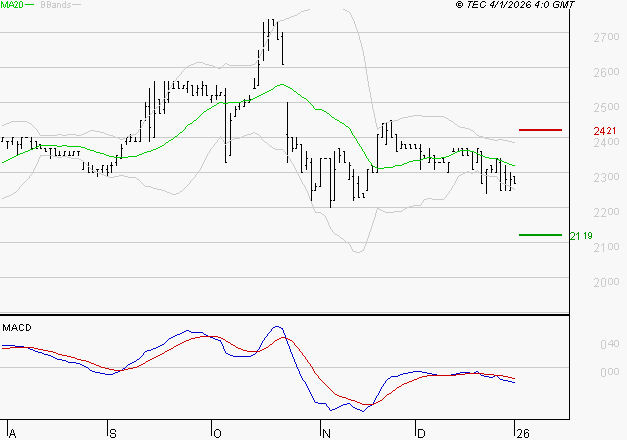Click the 26 year marker on time axis
This screenshot has height=440, width=627.
coord(523,434)
